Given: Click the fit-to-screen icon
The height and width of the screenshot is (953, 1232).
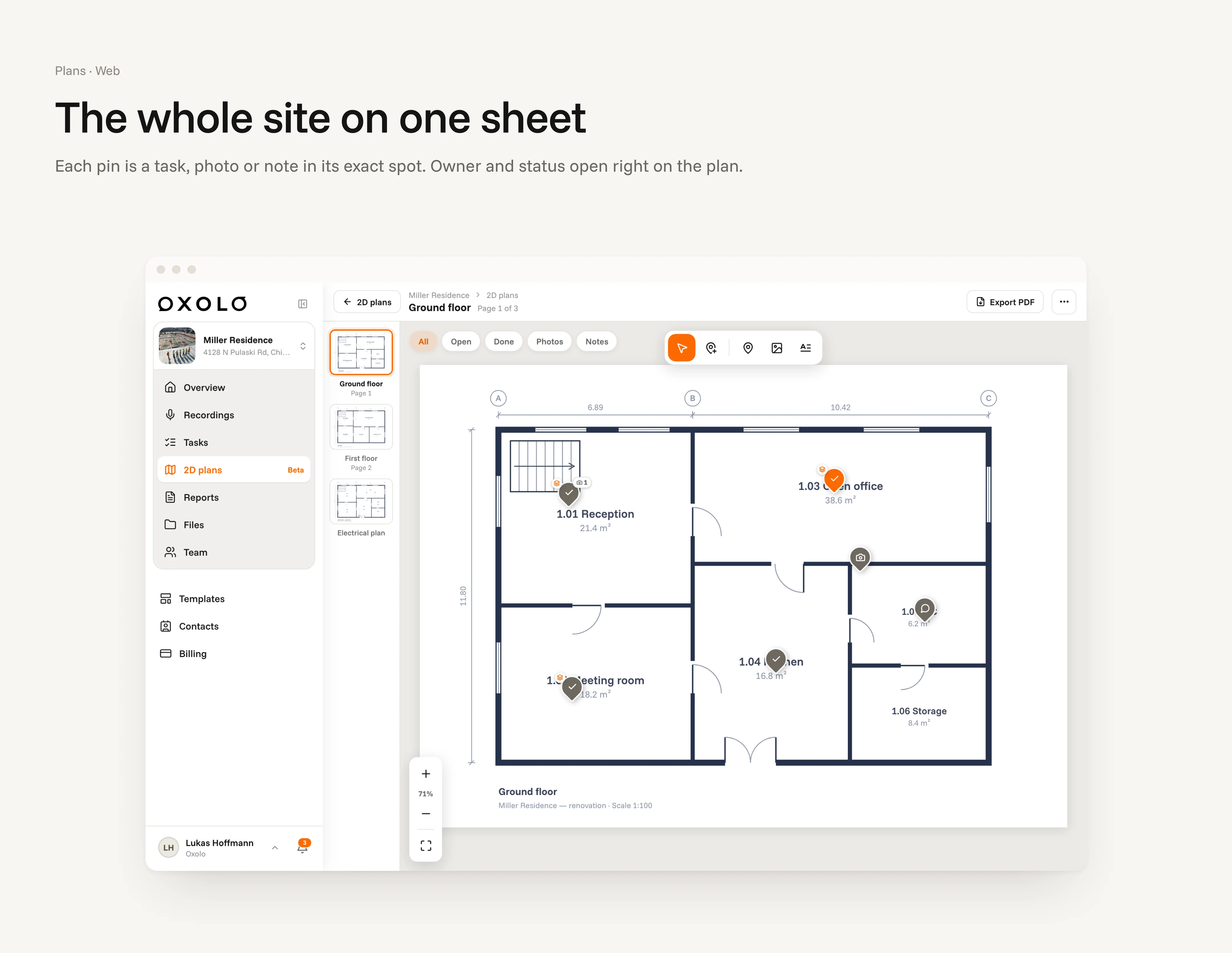Looking at the screenshot, I should (426, 846).
